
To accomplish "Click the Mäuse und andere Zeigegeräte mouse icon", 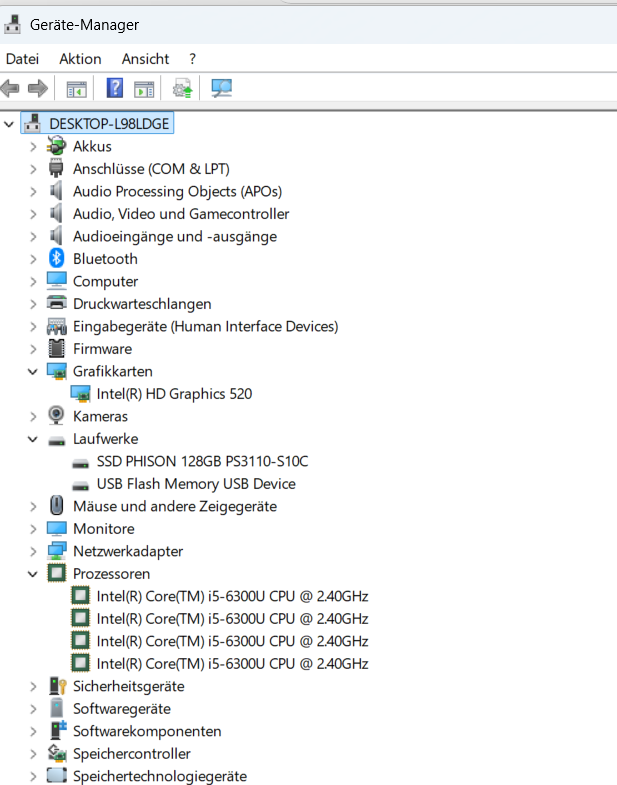I will [x=57, y=505].
